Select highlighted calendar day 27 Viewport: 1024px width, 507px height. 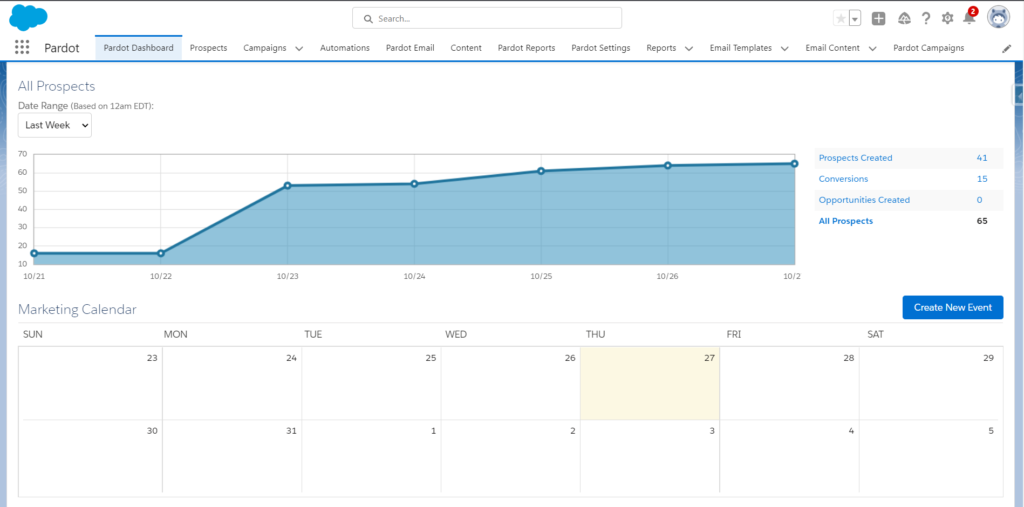[650, 383]
